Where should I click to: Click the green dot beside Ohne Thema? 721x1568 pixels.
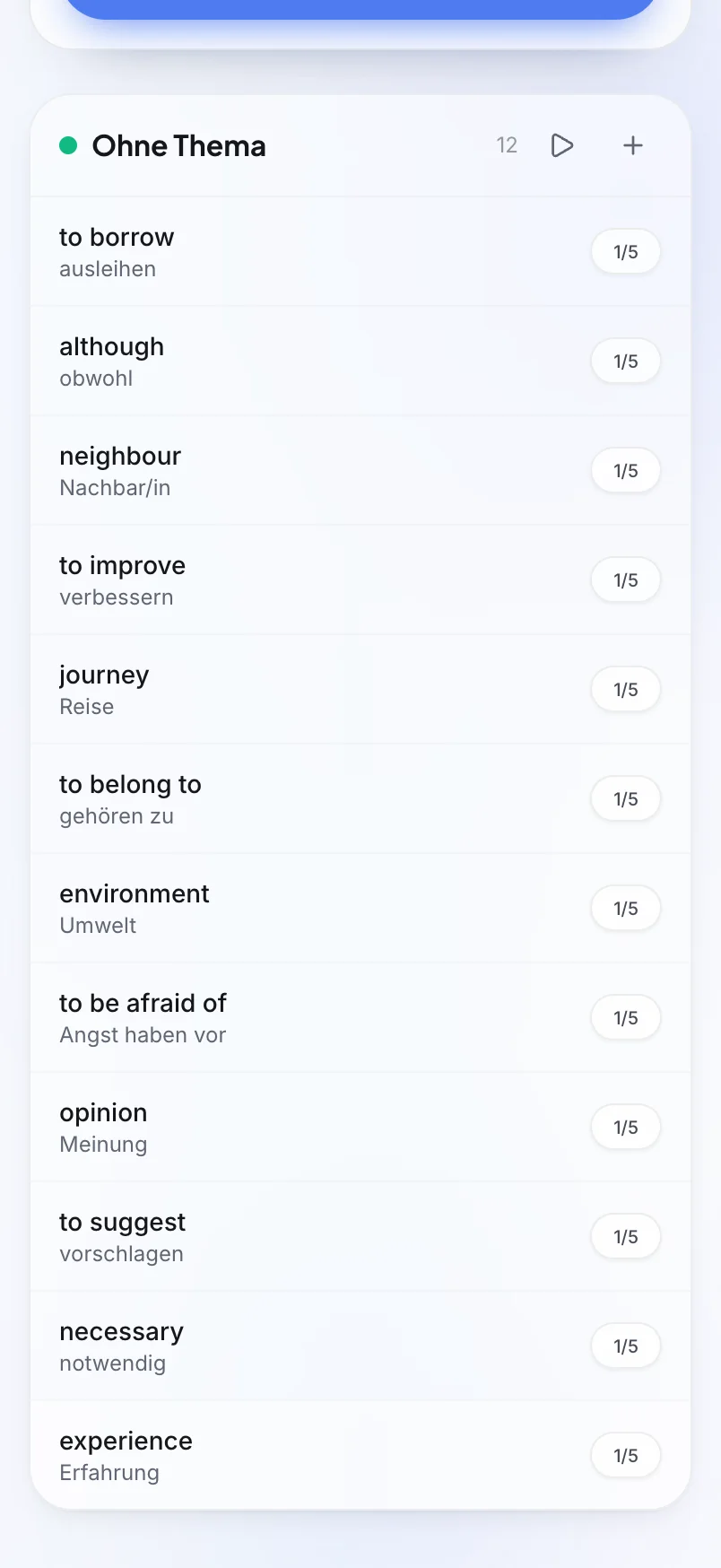tap(68, 145)
